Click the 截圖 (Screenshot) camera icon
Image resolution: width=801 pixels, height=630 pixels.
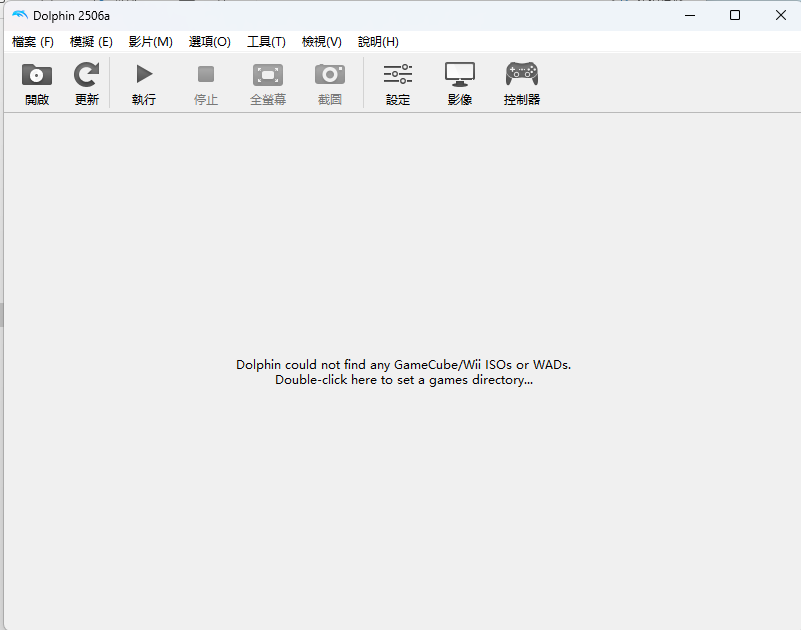click(x=330, y=75)
